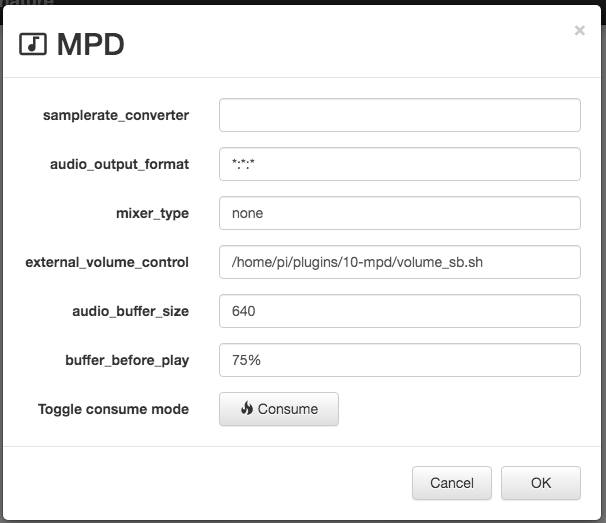Viewport: 606px width, 523px height.
Task: Confirm MPD settings with OK
Action: coord(541,483)
